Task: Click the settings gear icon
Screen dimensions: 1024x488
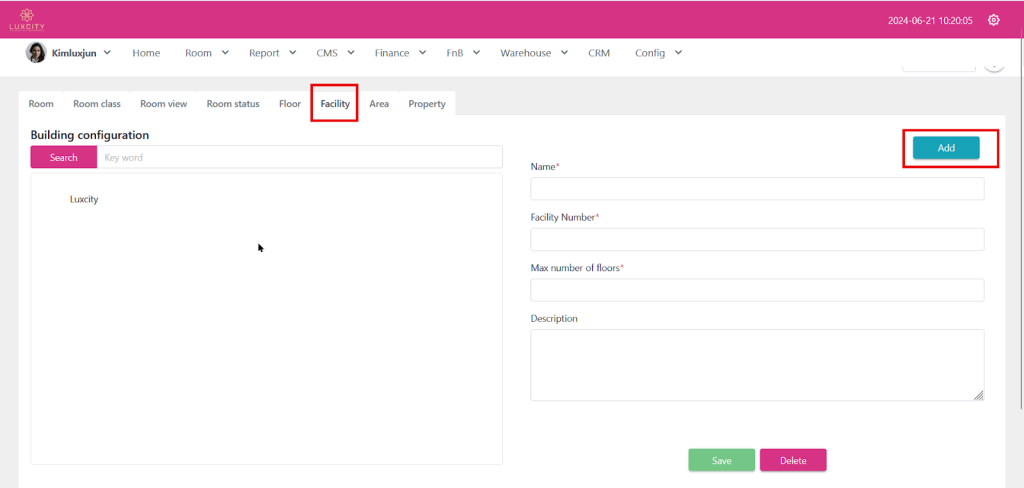Action: 993,20
